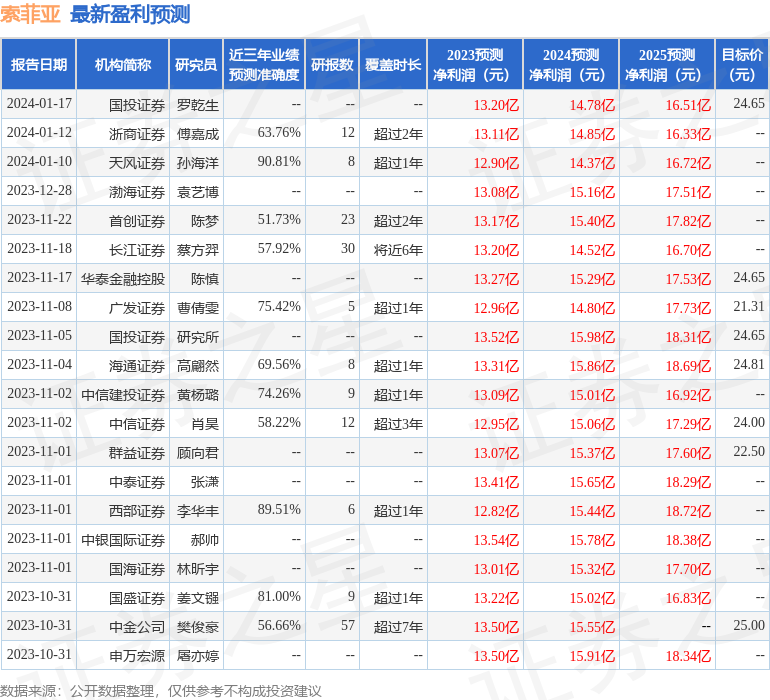Screen dimensions: 770x700
Task: Click analyst name 孙海洋
Action: (x=197, y=163)
